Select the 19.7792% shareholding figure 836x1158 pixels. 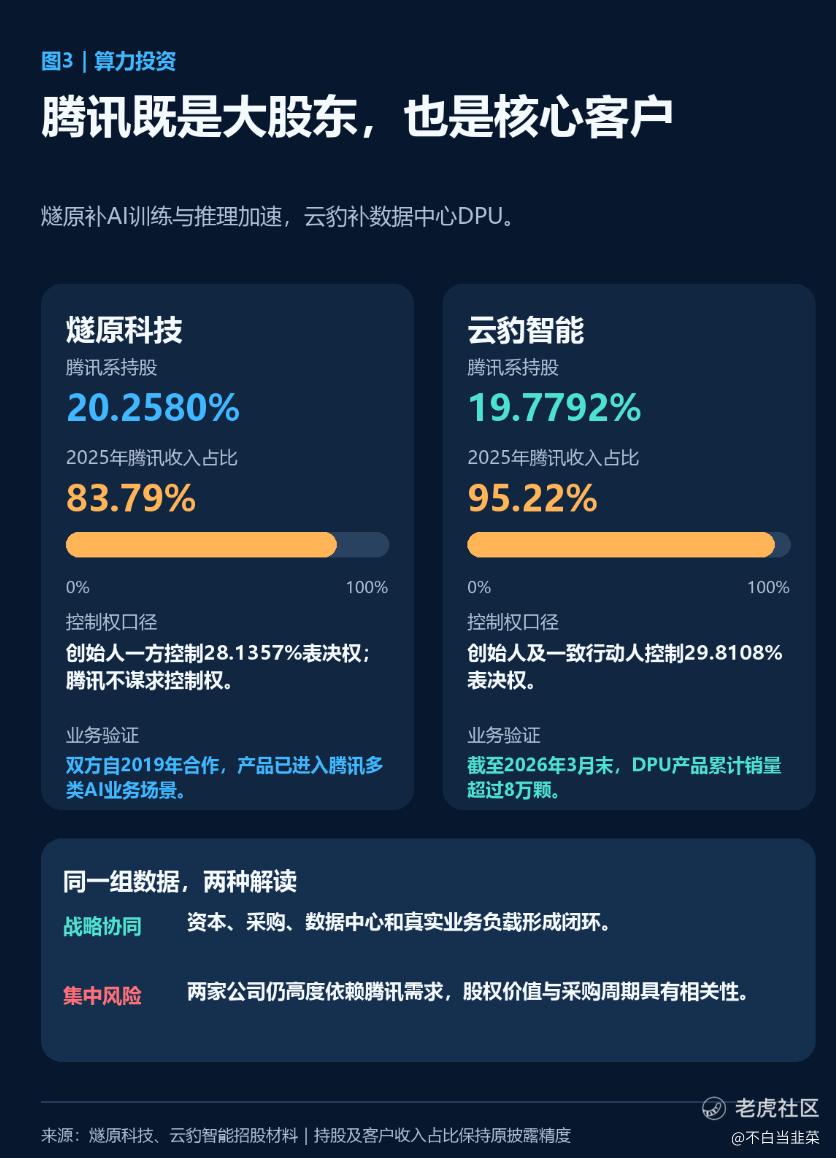[x=554, y=408]
